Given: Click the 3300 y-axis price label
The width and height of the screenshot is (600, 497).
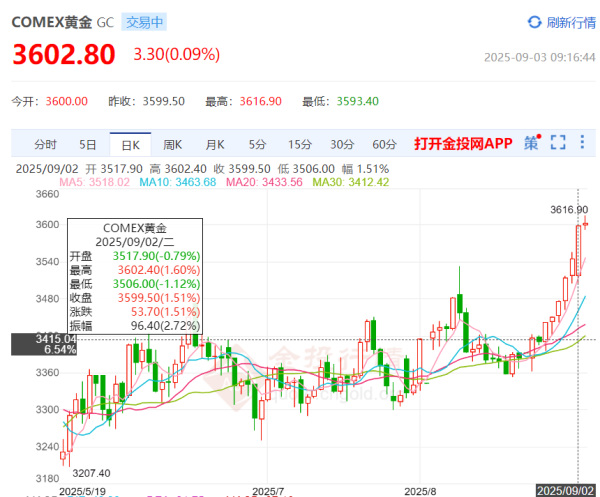Looking at the screenshot, I should [47, 410].
